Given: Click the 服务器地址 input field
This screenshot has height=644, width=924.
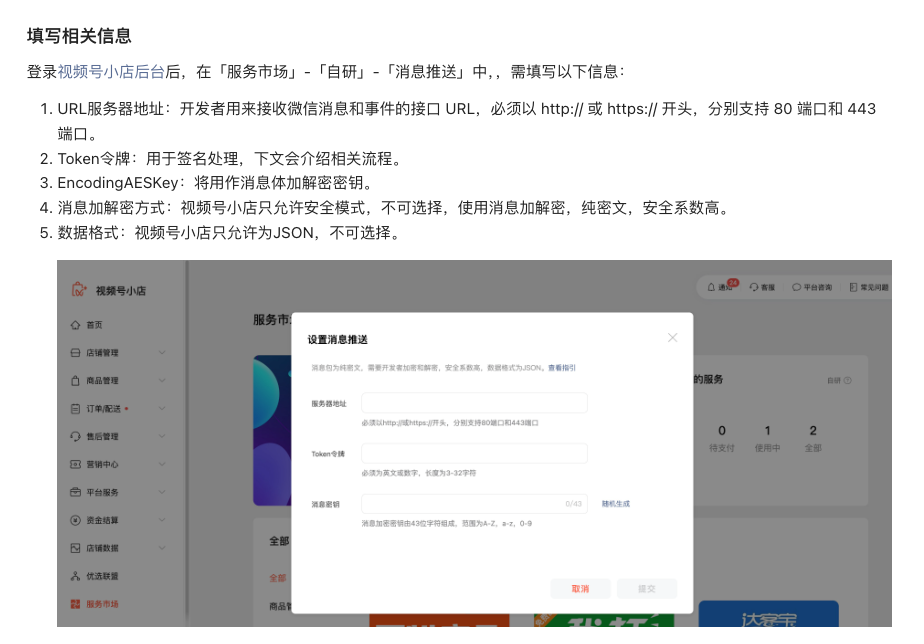Looking at the screenshot, I should (x=474, y=403).
